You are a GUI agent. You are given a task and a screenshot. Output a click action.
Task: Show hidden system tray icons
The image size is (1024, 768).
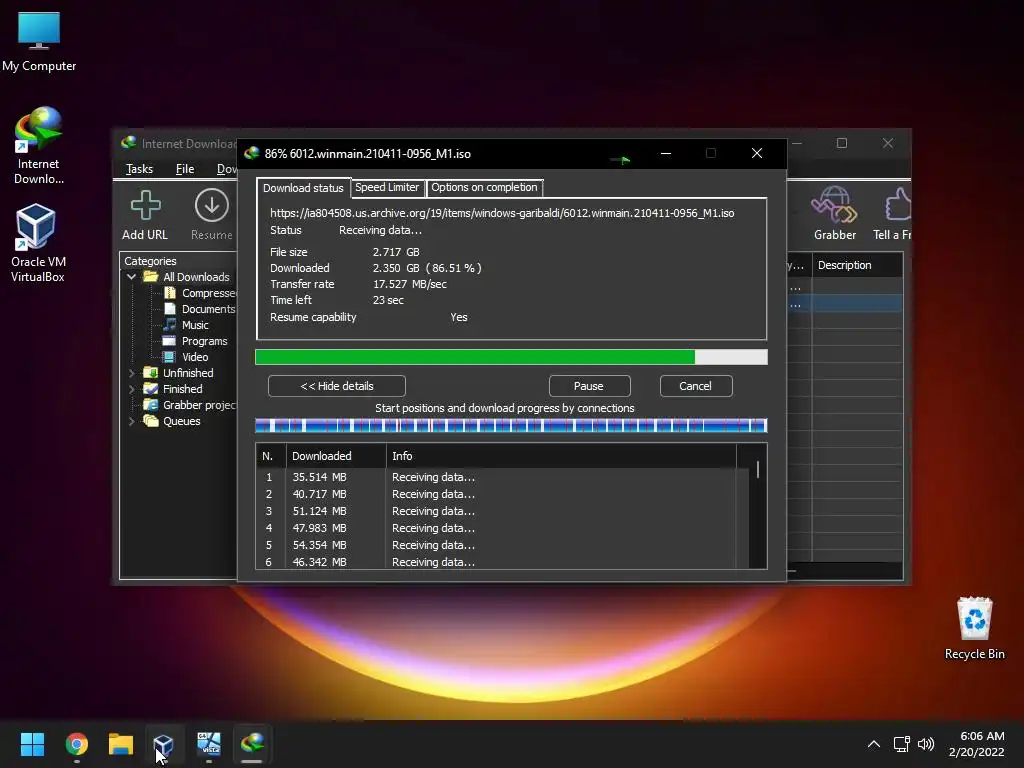click(874, 744)
